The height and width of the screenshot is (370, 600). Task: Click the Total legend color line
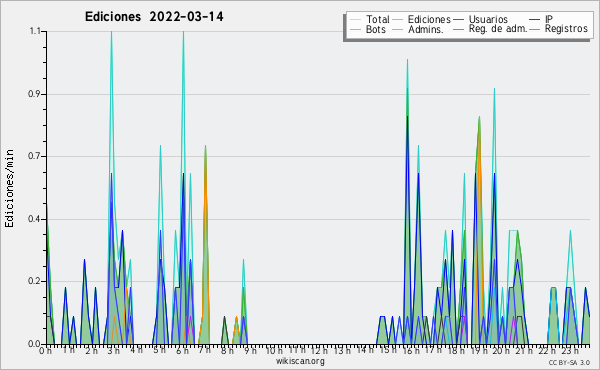pyautogui.click(x=355, y=20)
